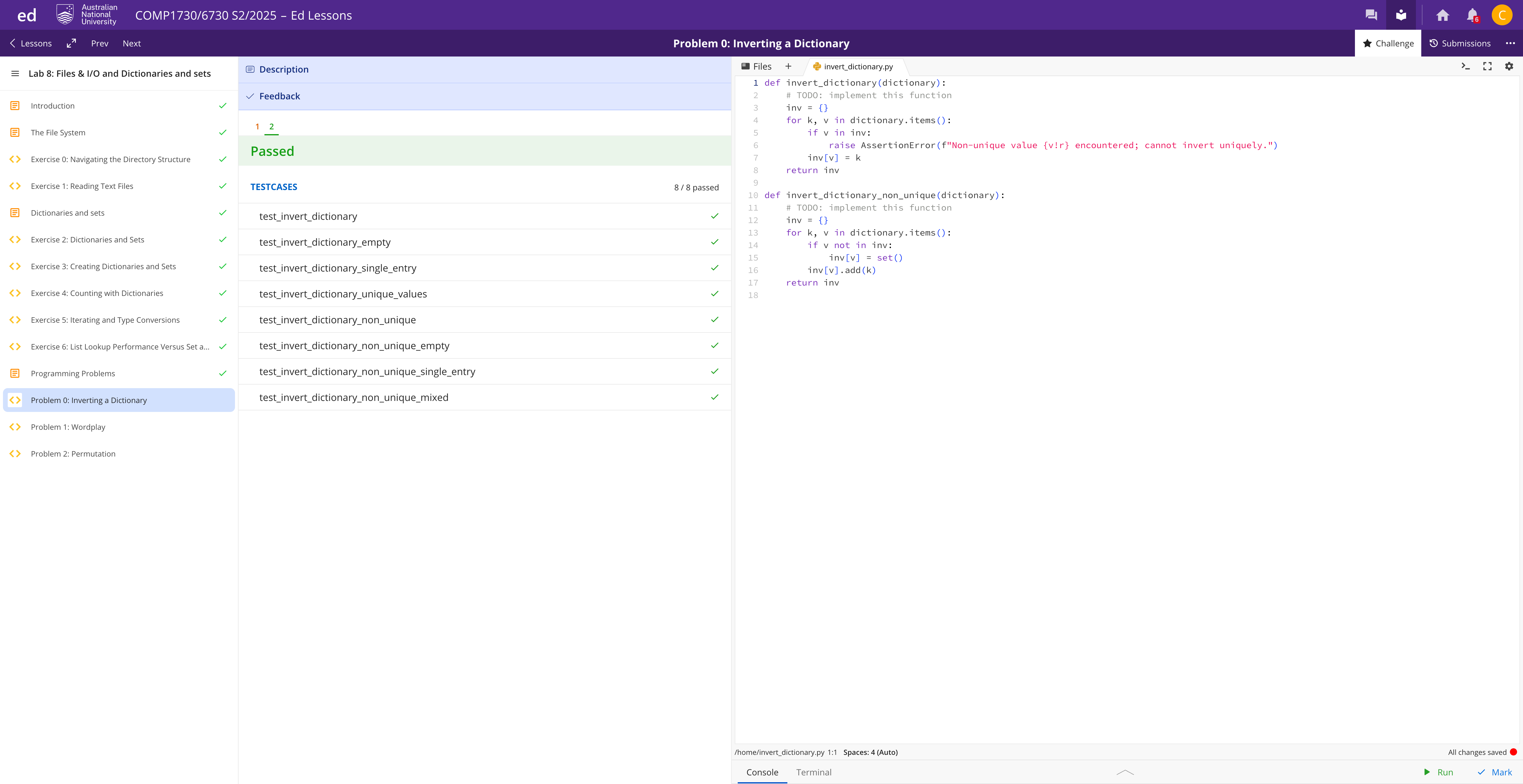
Task: Expand test_invert_dictionary_non_unique_single_entry testcase
Action: pyautogui.click(x=485, y=371)
